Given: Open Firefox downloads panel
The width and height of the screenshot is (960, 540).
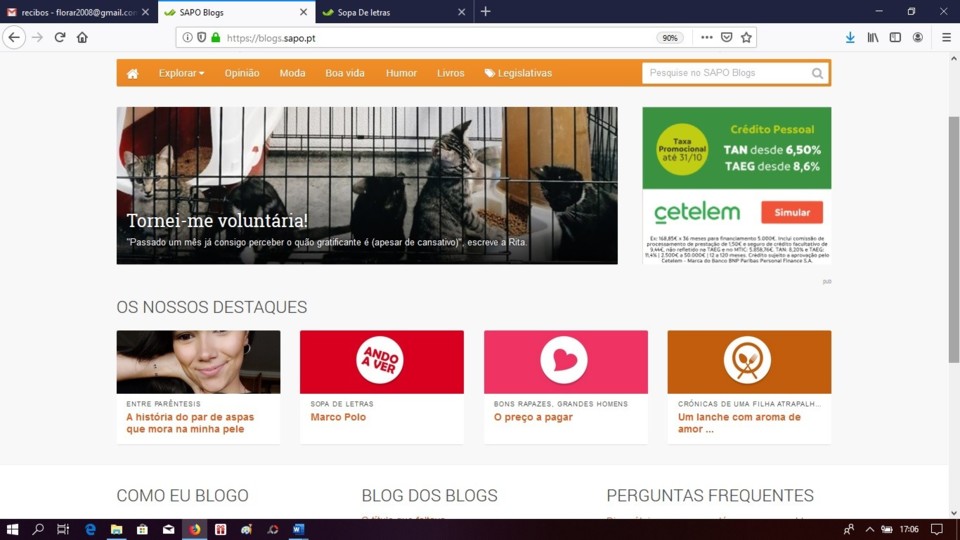Looking at the screenshot, I should [x=850, y=37].
